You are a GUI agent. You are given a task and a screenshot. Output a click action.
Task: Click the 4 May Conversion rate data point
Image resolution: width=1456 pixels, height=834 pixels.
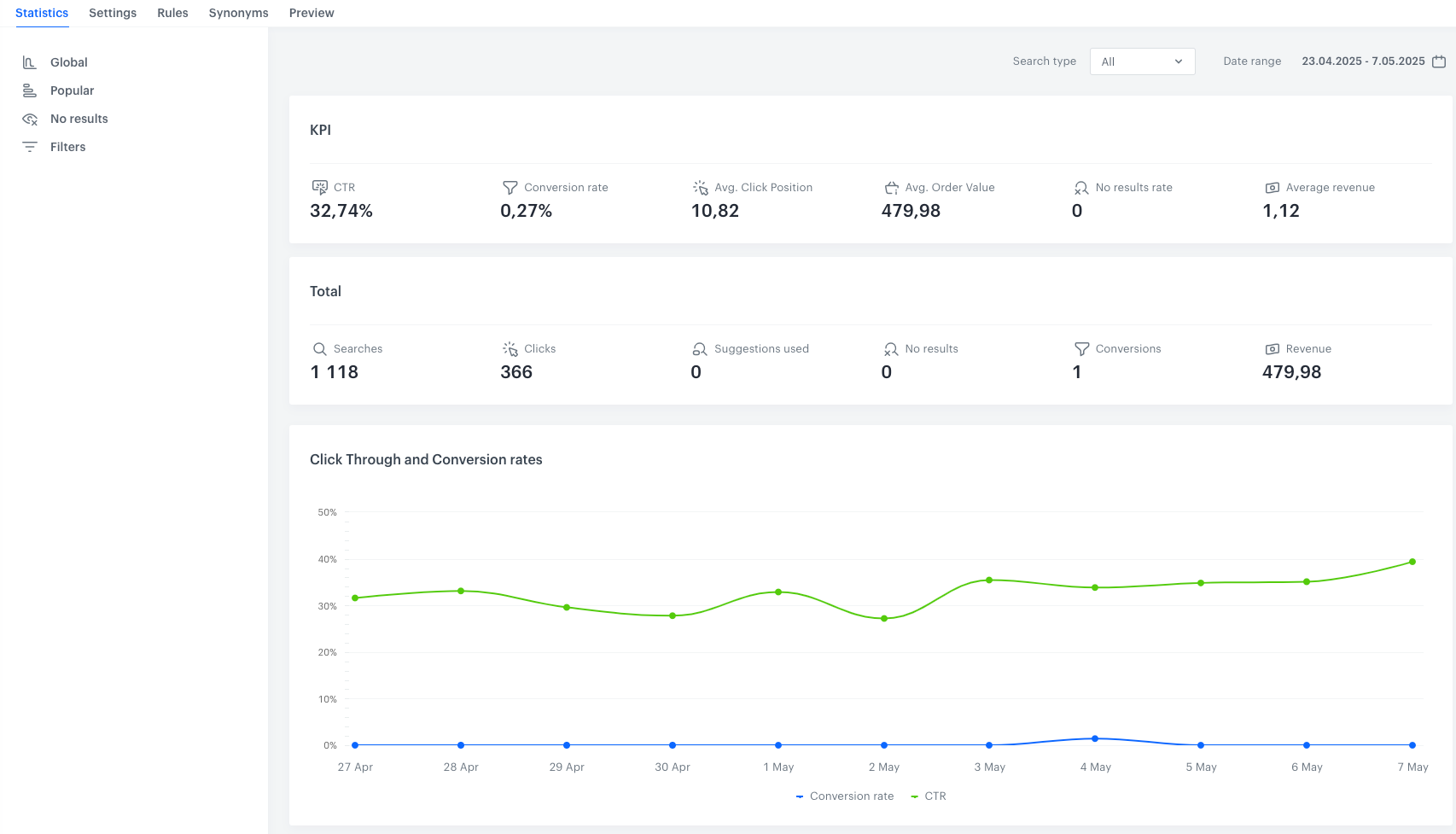coord(1095,738)
